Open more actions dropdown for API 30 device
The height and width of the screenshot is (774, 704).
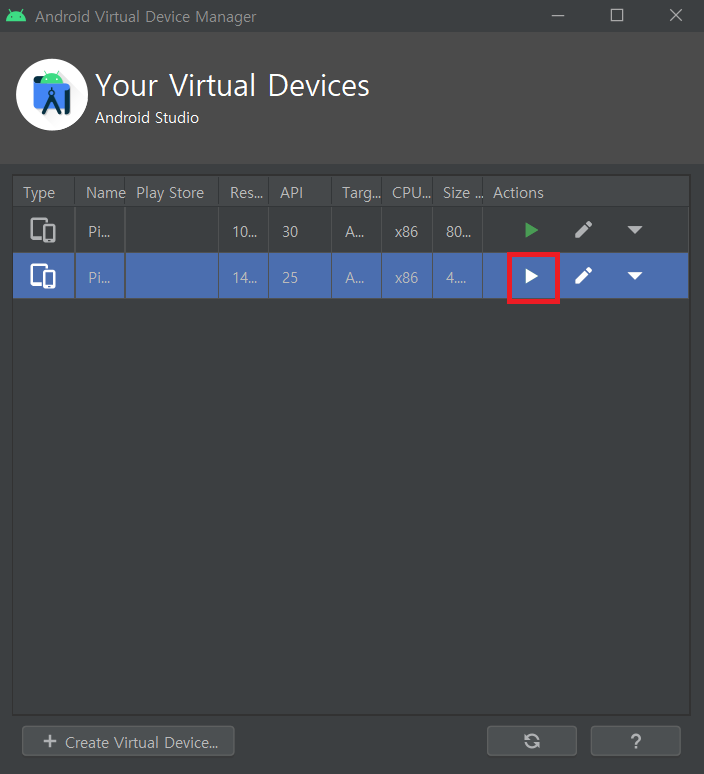634,230
